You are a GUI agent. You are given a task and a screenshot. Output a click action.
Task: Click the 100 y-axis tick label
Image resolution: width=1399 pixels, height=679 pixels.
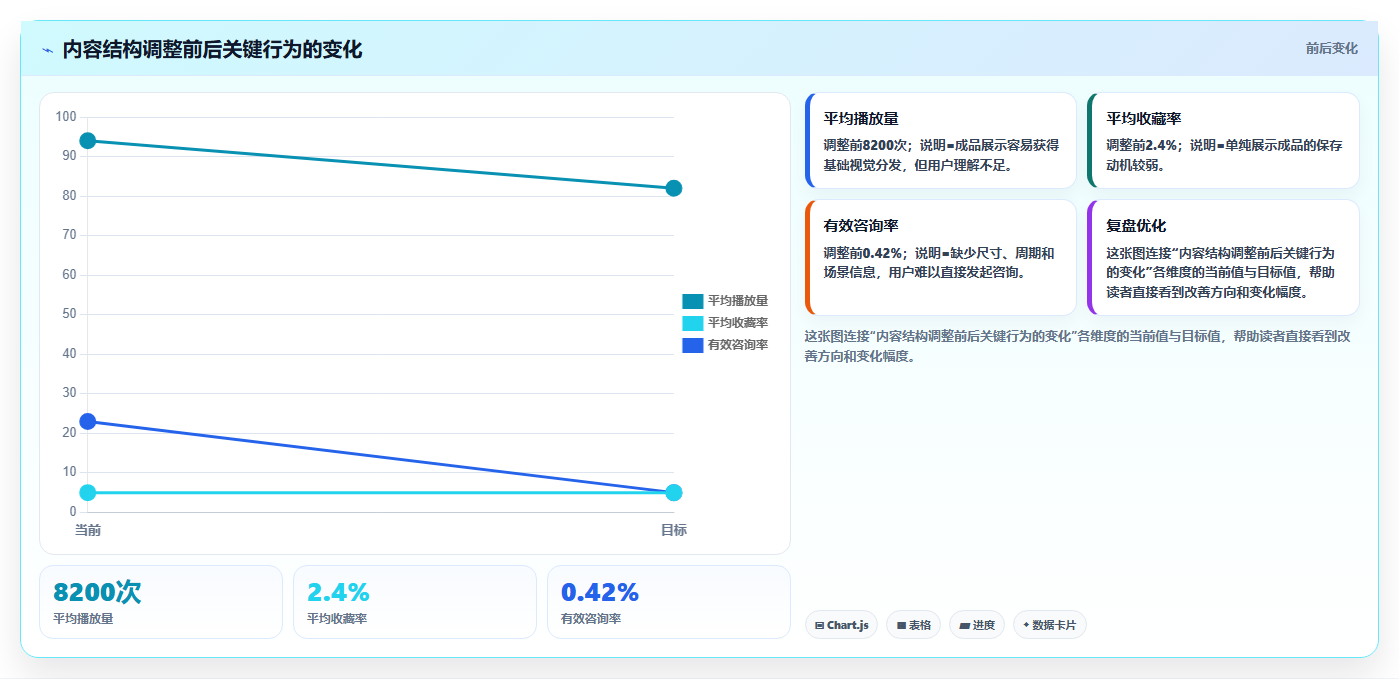[66, 117]
